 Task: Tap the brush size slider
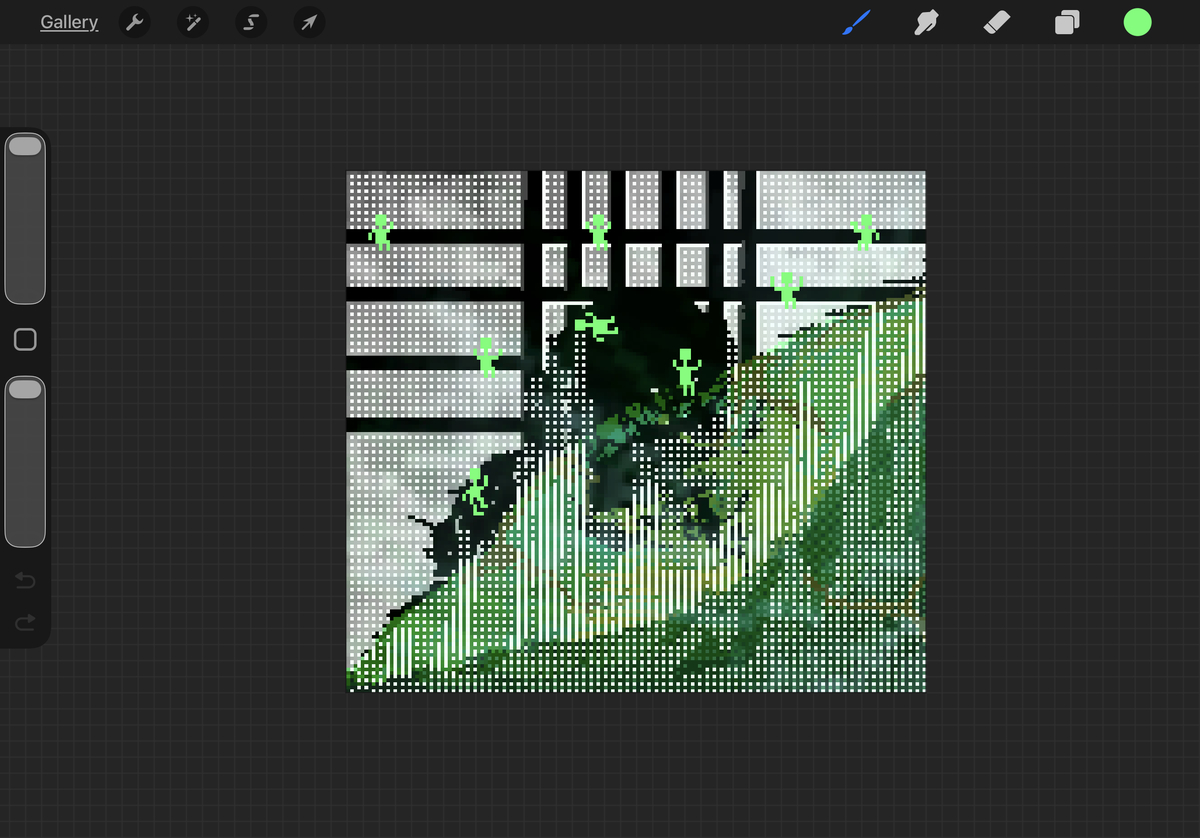coord(25,219)
